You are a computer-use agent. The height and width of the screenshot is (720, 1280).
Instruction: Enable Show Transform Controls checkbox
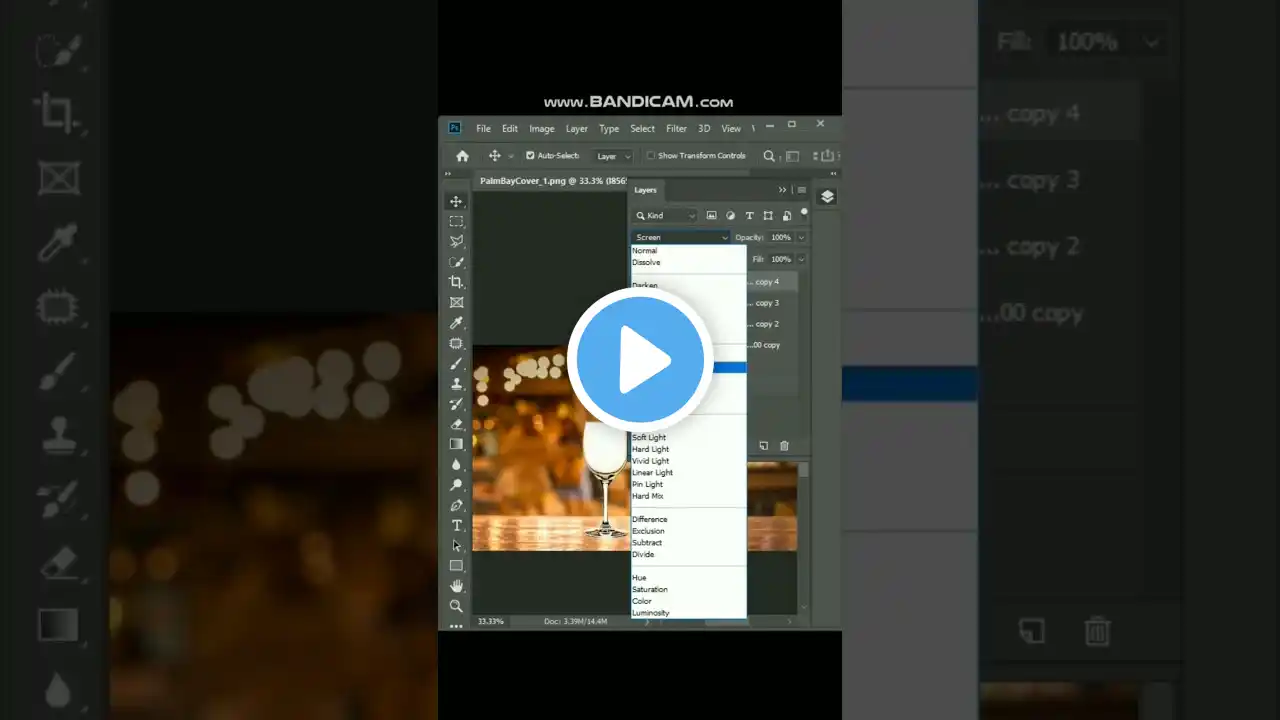click(651, 156)
